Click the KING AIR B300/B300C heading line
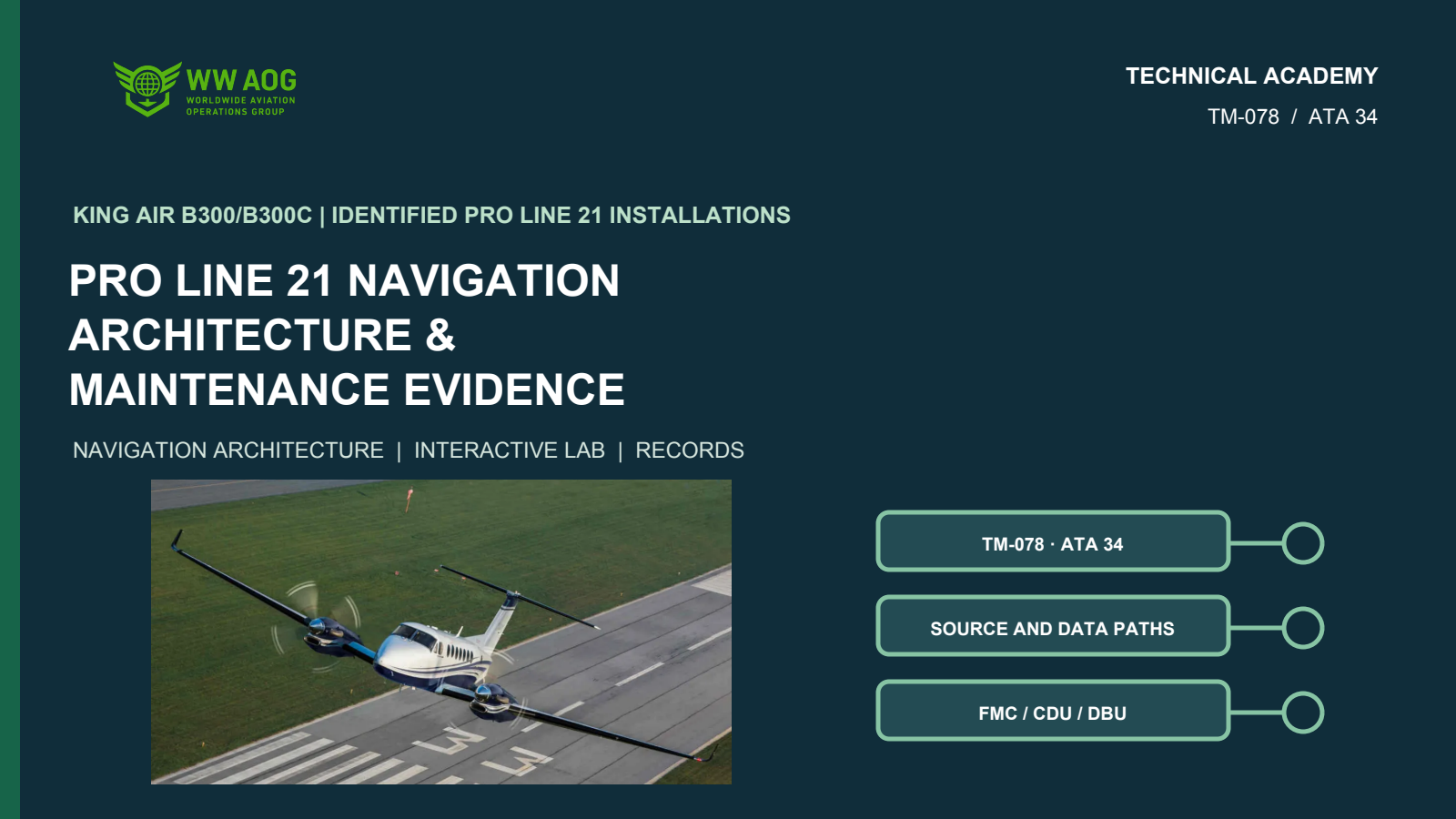This screenshot has height=819, width=1456. tap(431, 215)
